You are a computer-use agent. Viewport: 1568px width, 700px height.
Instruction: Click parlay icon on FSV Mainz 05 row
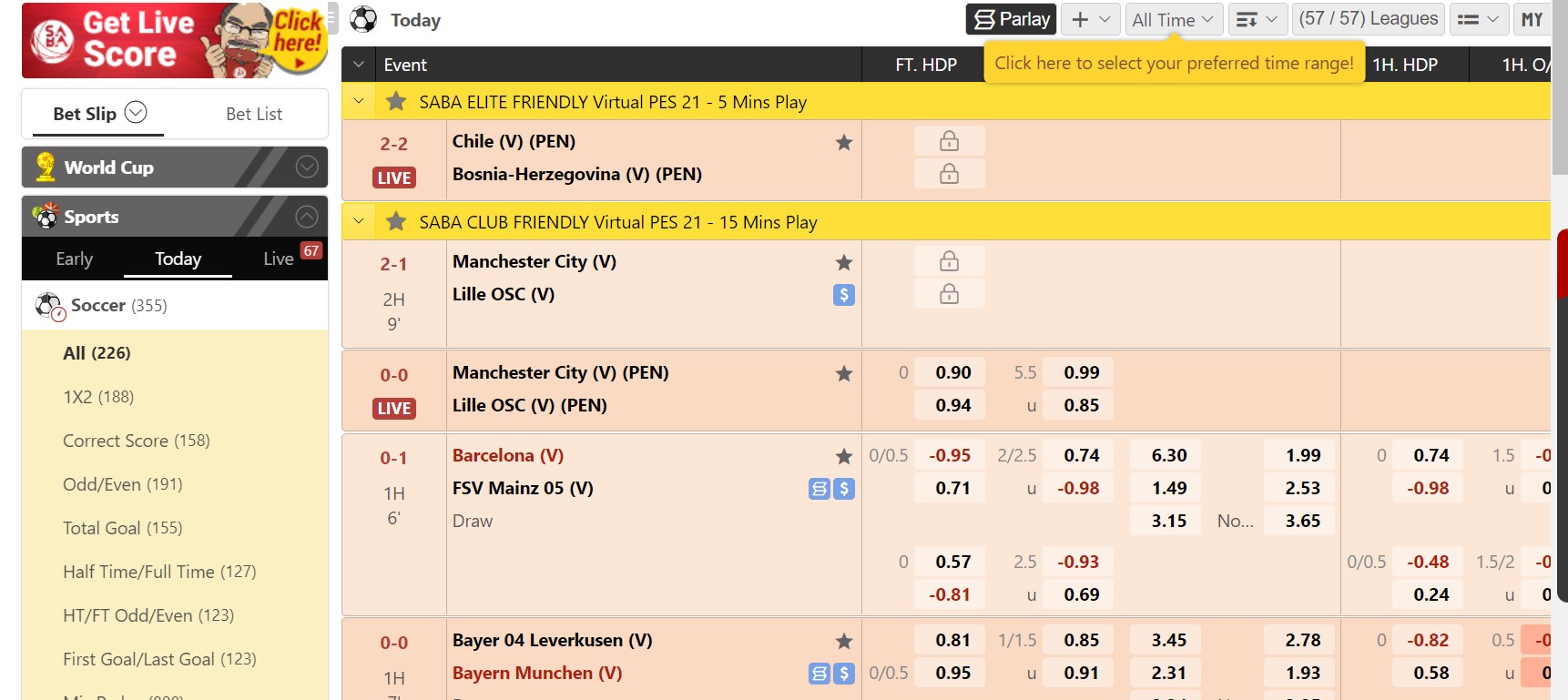(820, 489)
